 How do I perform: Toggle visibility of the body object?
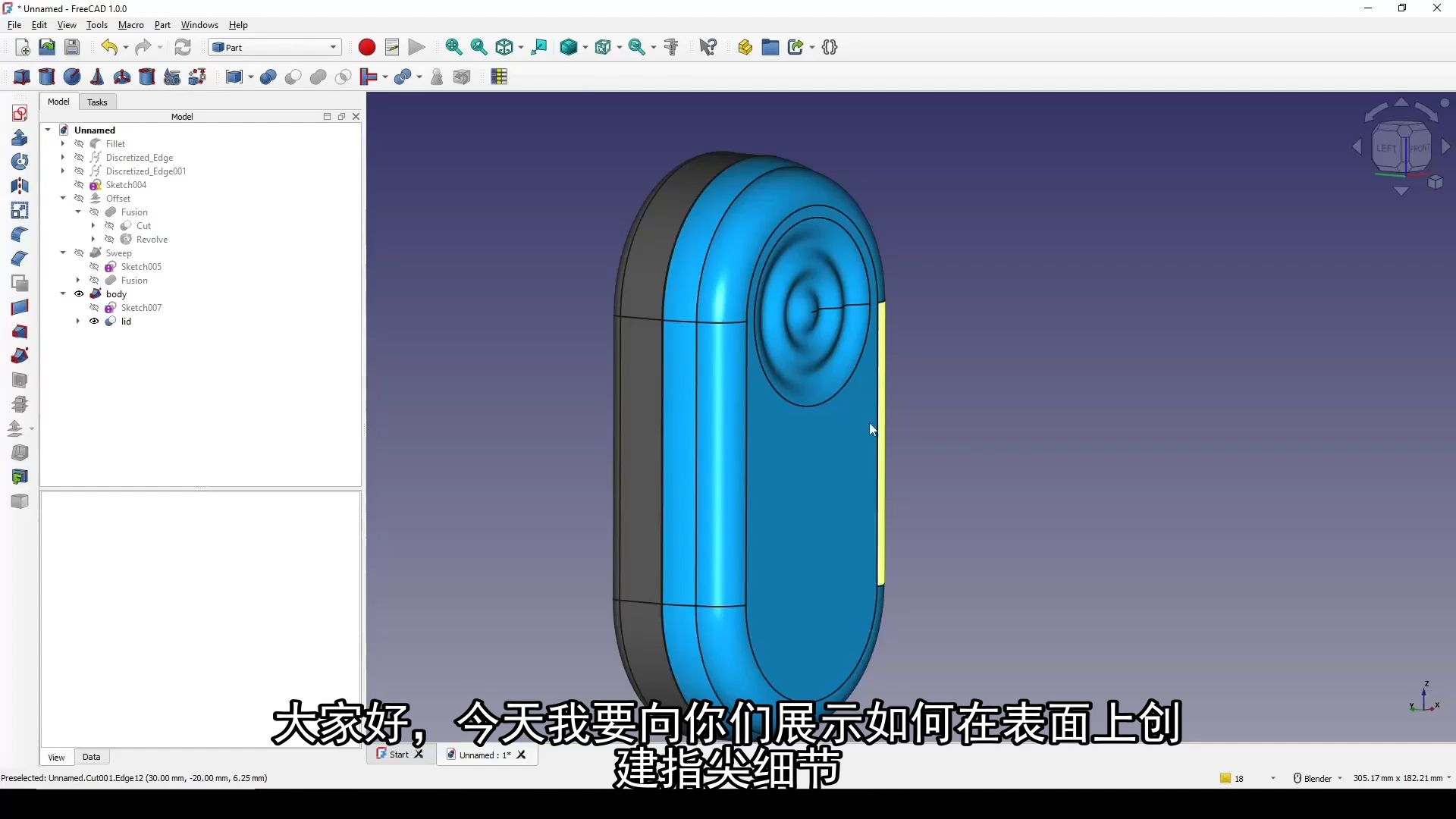pos(79,294)
